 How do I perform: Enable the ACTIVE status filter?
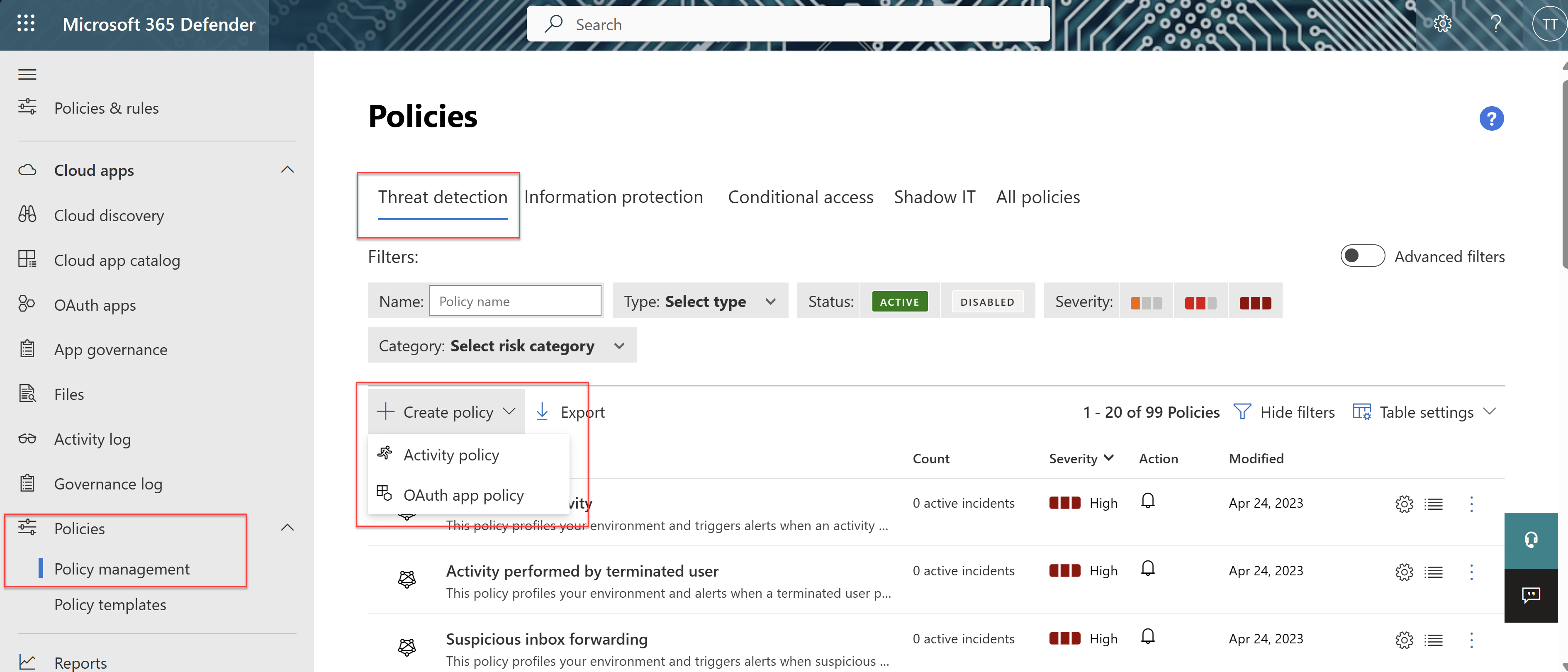coord(897,301)
